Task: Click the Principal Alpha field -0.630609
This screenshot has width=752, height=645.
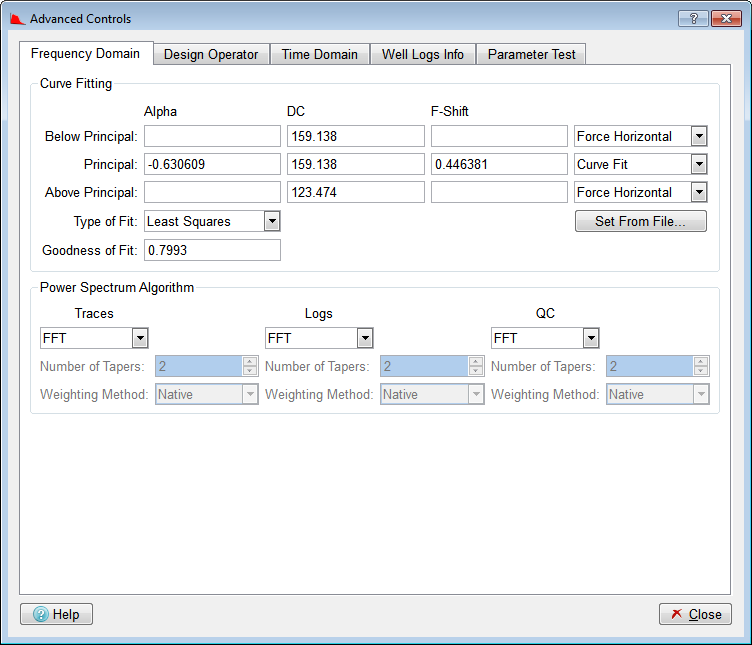Action: [212, 164]
